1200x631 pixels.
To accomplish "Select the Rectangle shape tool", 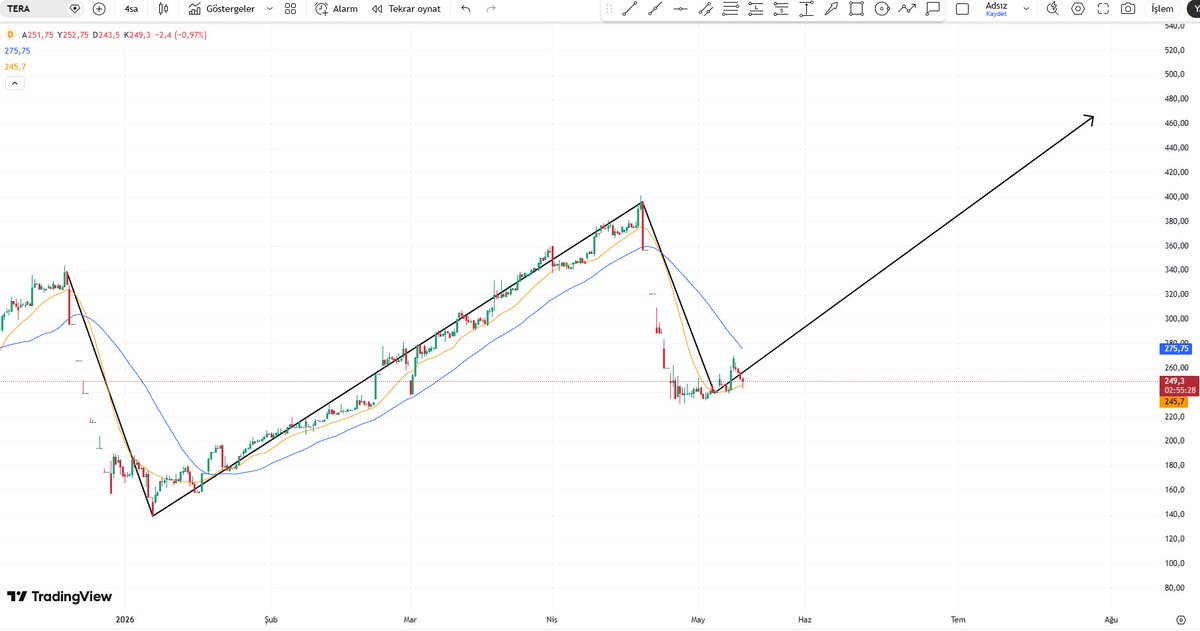I will [x=856, y=9].
